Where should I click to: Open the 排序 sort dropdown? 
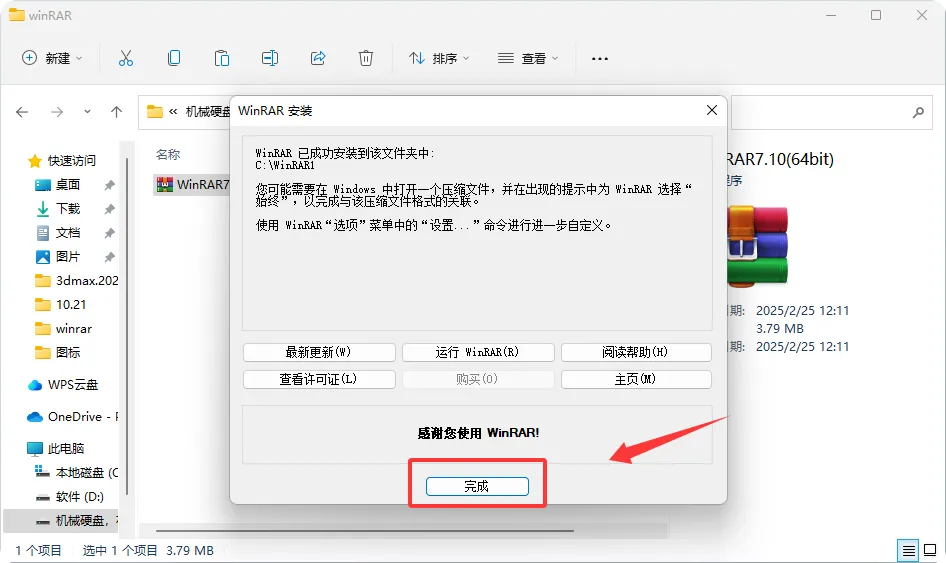tap(439, 59)
